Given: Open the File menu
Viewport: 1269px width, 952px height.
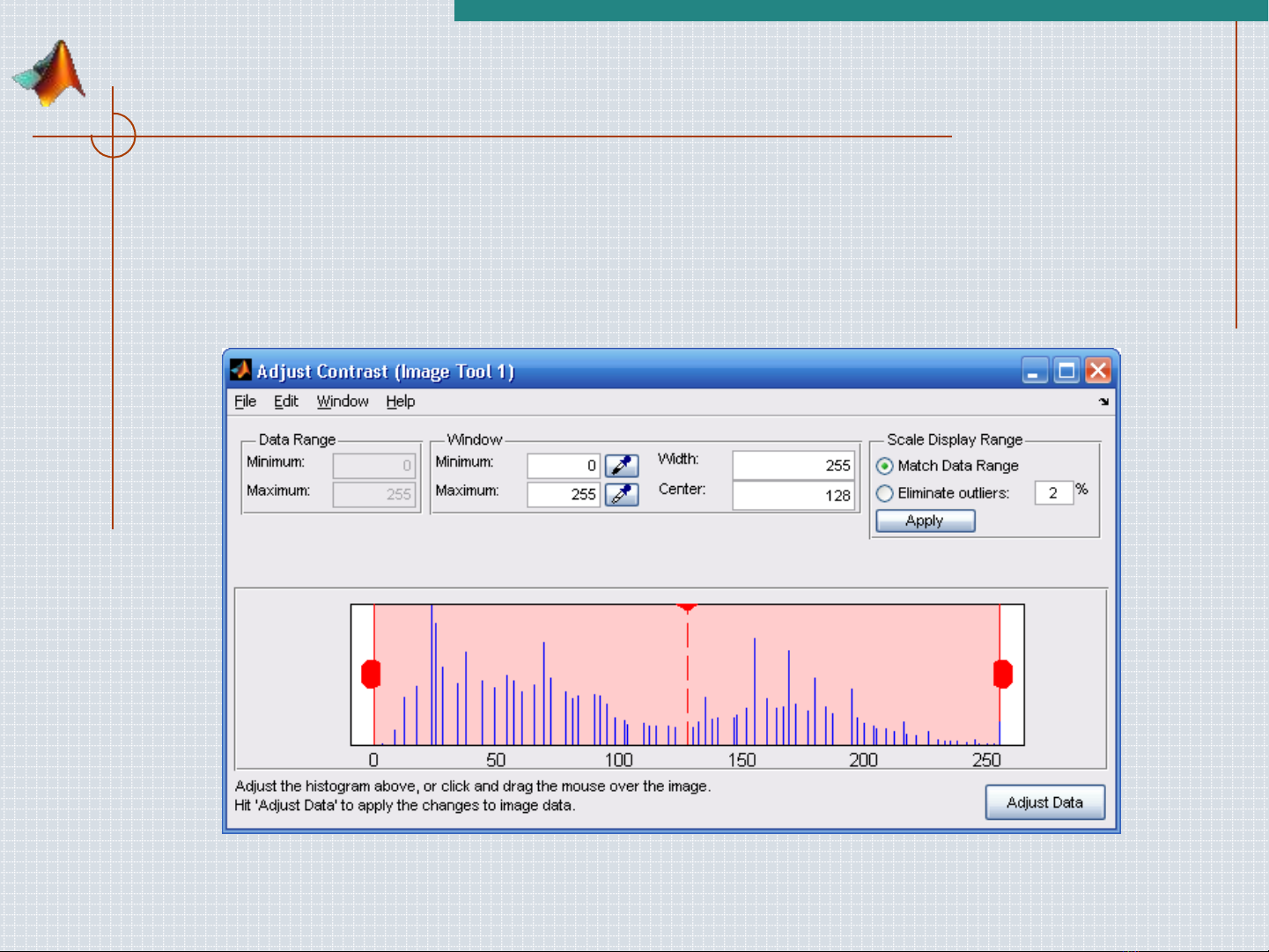Looking at the screenshot, I should tap(245, 402).
